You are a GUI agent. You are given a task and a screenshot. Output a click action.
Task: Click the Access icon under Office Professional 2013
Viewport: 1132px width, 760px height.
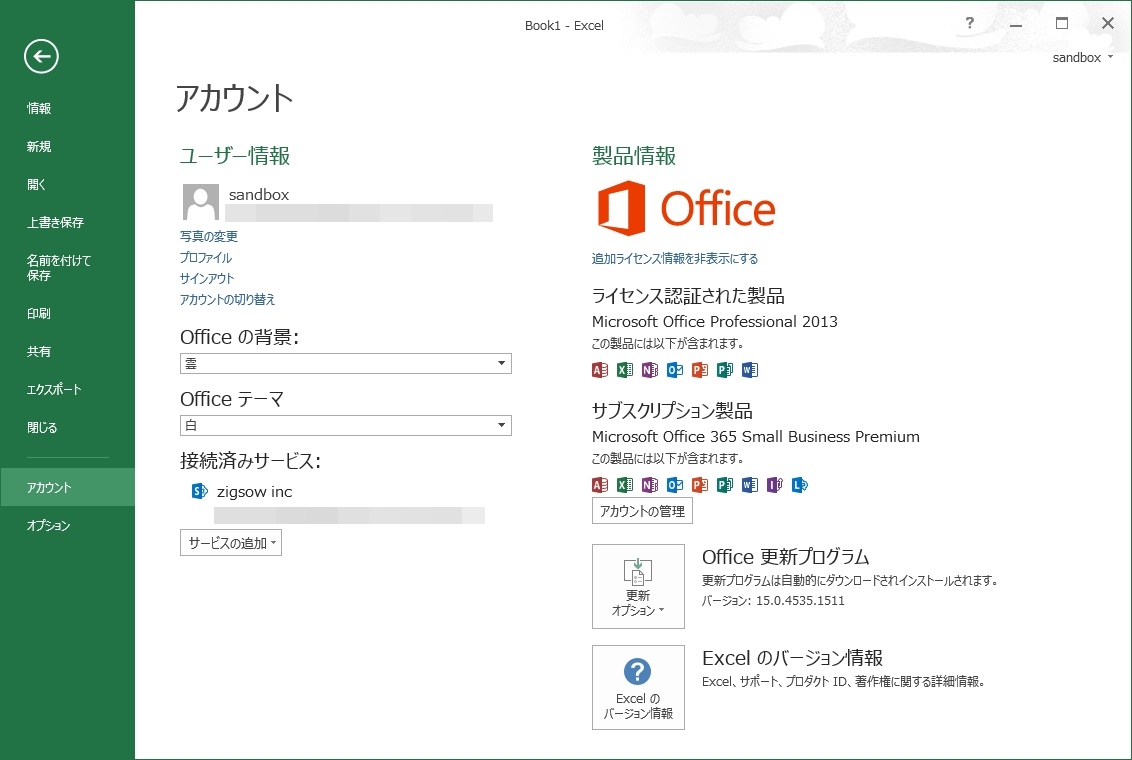point(600,370)
